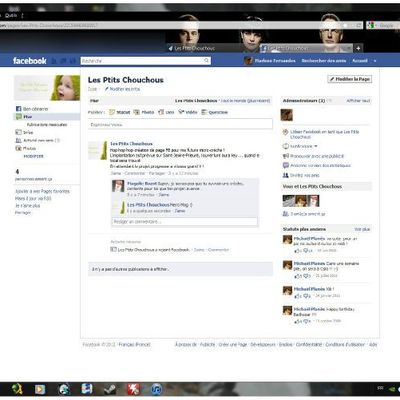The width and height of the screenshot is (400, 400).
Task: Click the Modifier la Page button
Action: pos(350,79)
